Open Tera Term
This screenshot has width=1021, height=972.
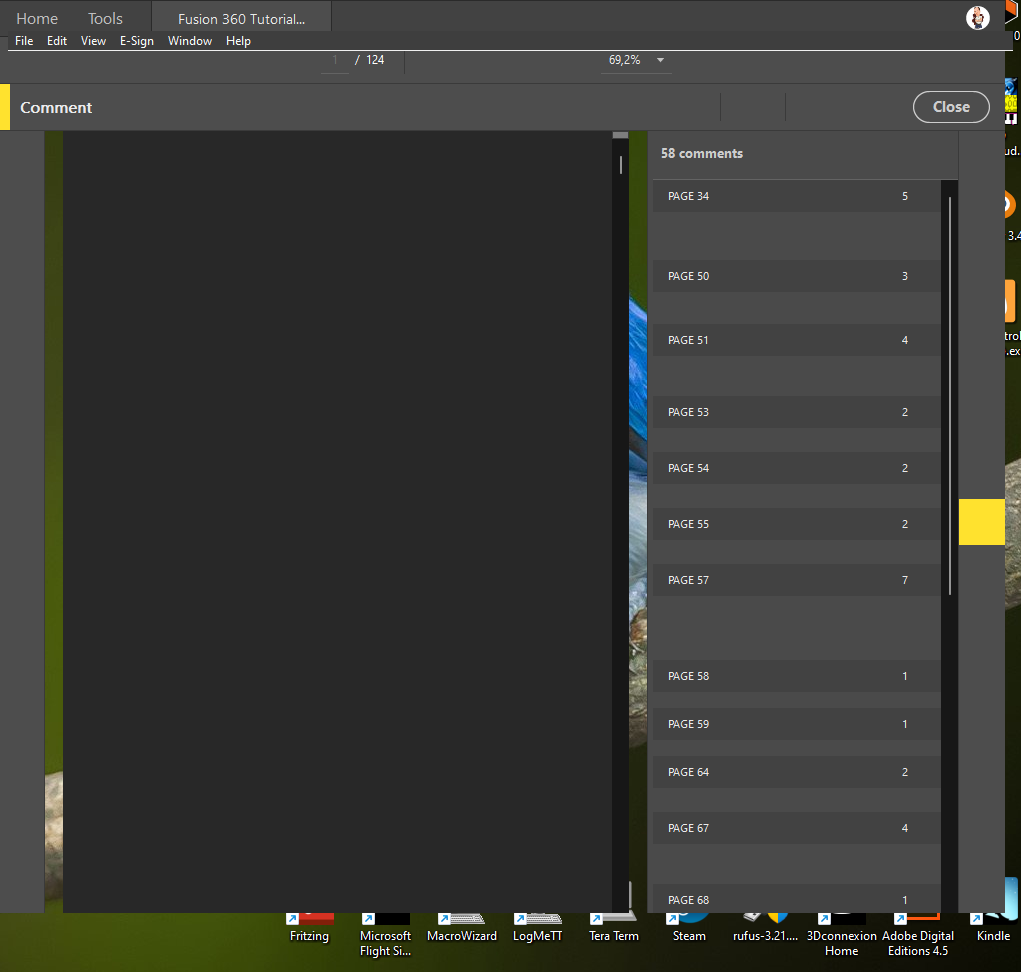click(613, 920)
